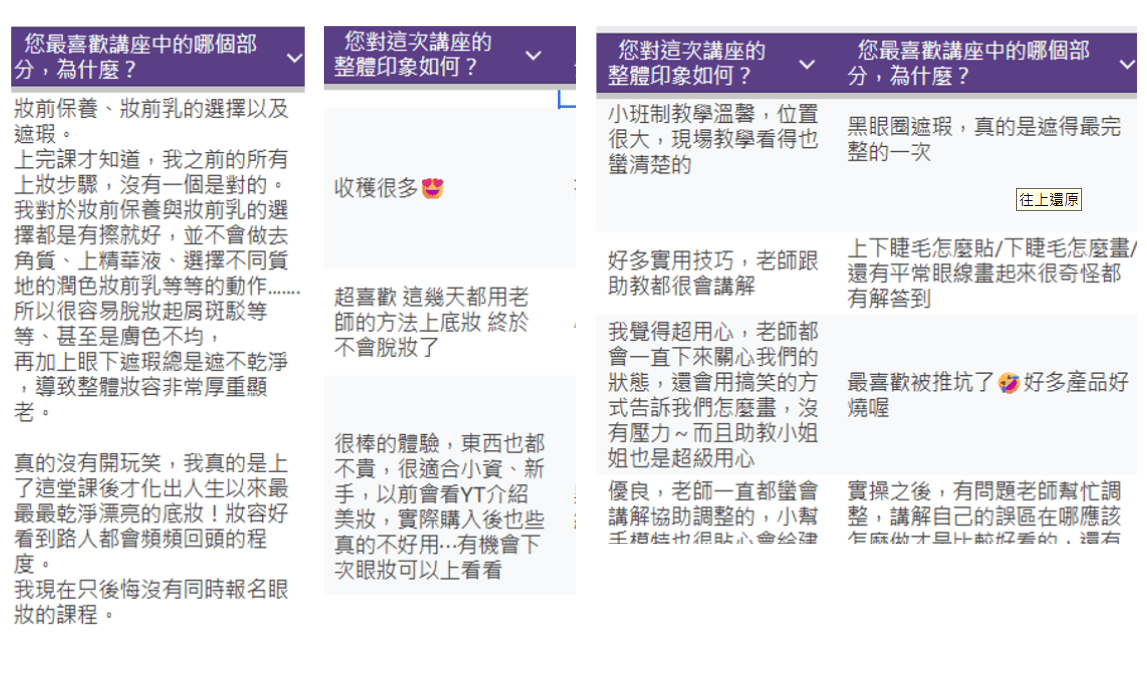The image size is (1147, 691).
Task: Click the heart-eyes emoji after 收穫很多
Action: (x=432, y=189)
